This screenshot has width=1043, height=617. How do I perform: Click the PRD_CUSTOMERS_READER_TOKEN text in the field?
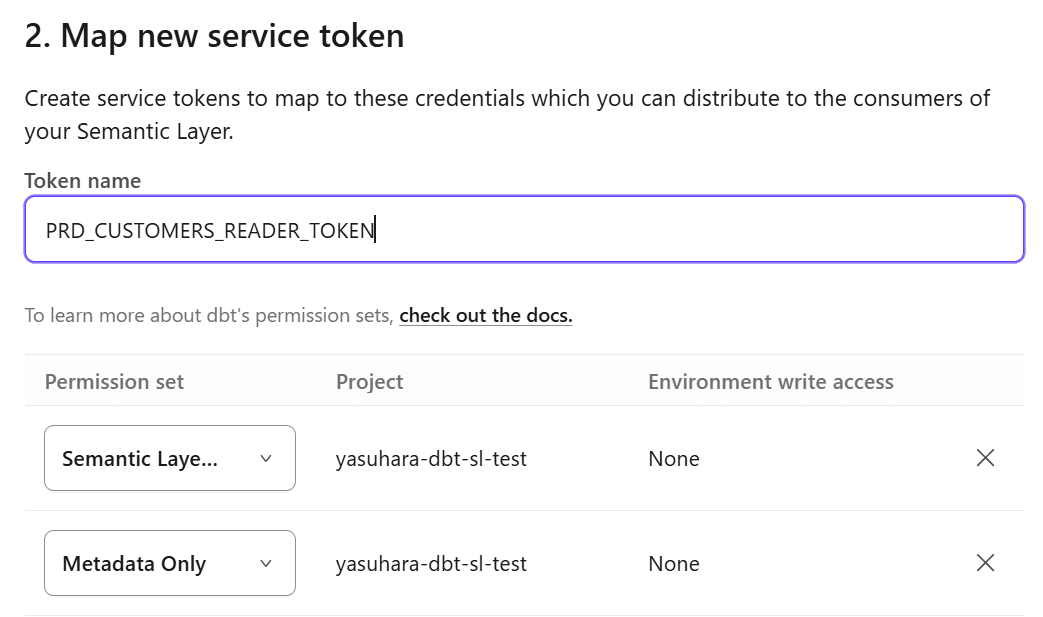[x=210, y=231]
